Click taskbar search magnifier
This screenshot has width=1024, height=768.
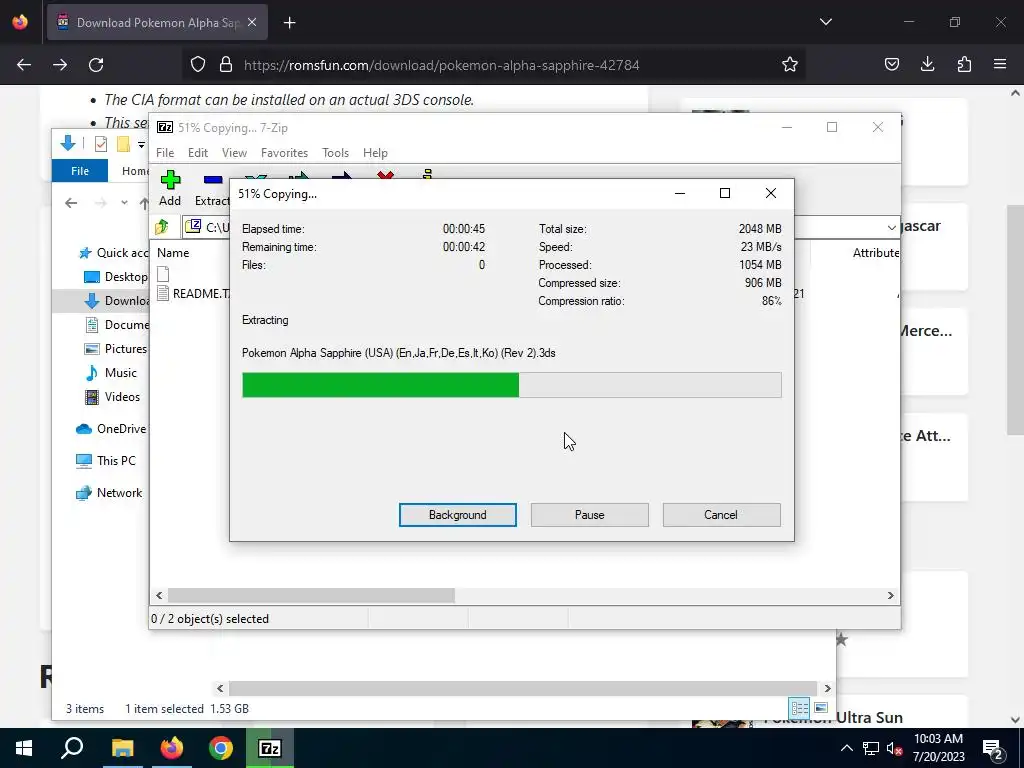[x=72, y=748]
